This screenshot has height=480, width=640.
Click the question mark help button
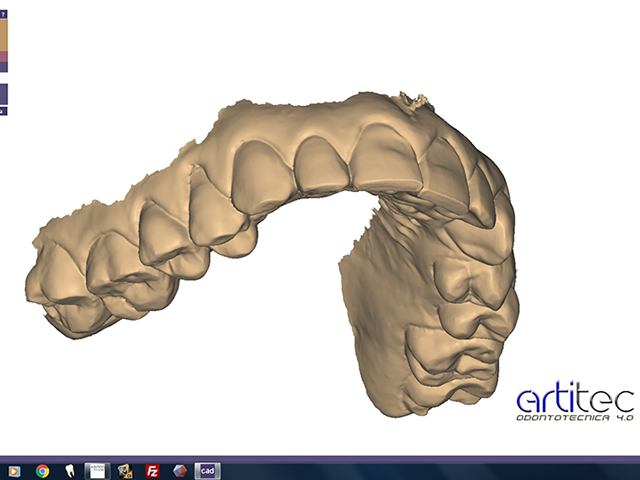(x=3, y=15)
